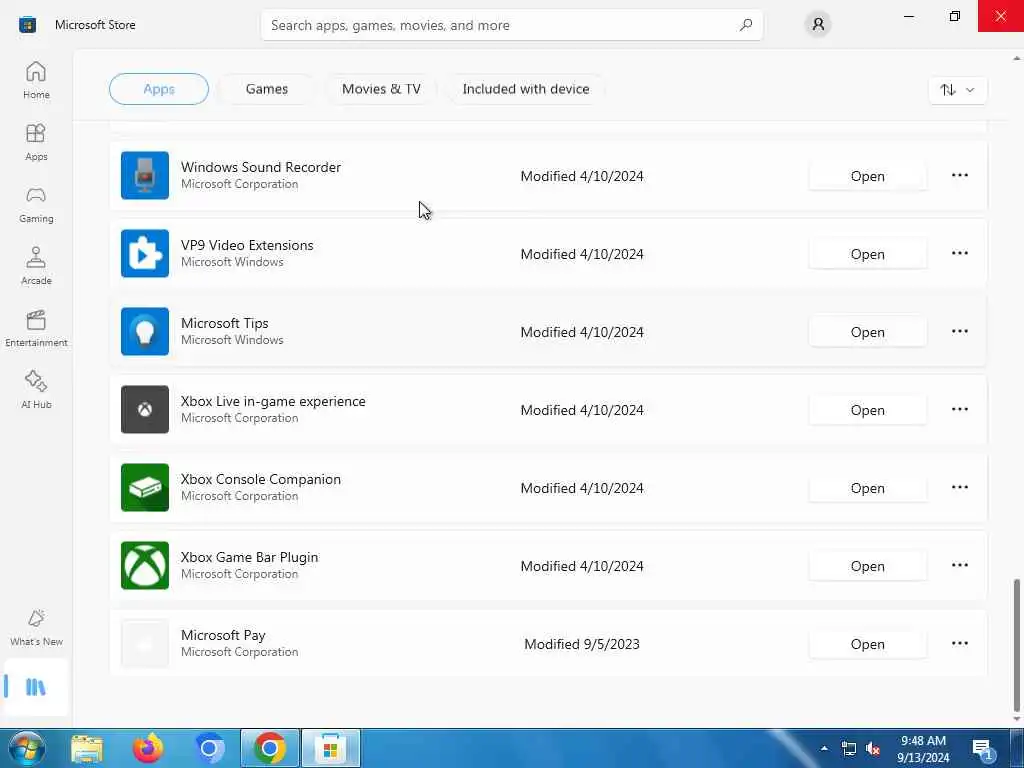Open VP9 Video Extensions with its Open button

click(x=867, y=254)
